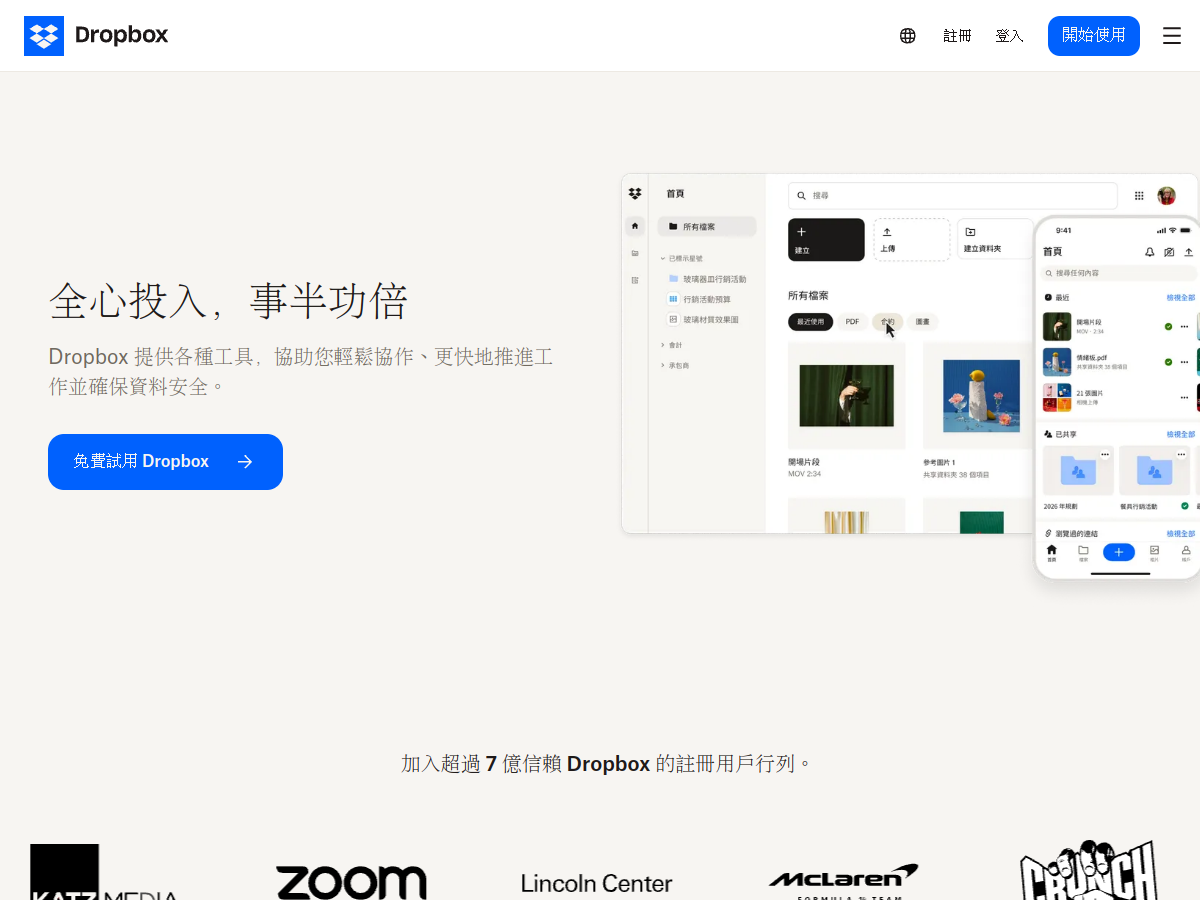
Task: Click the photos tab in the phone mockup bottom bar
Action: [1154, 553]
